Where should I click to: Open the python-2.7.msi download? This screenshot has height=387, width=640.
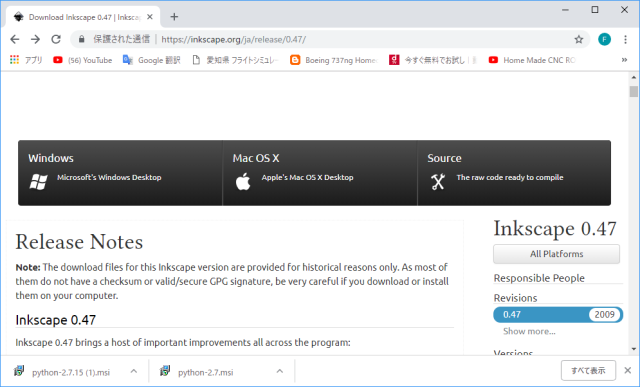(x=206, y=372)
